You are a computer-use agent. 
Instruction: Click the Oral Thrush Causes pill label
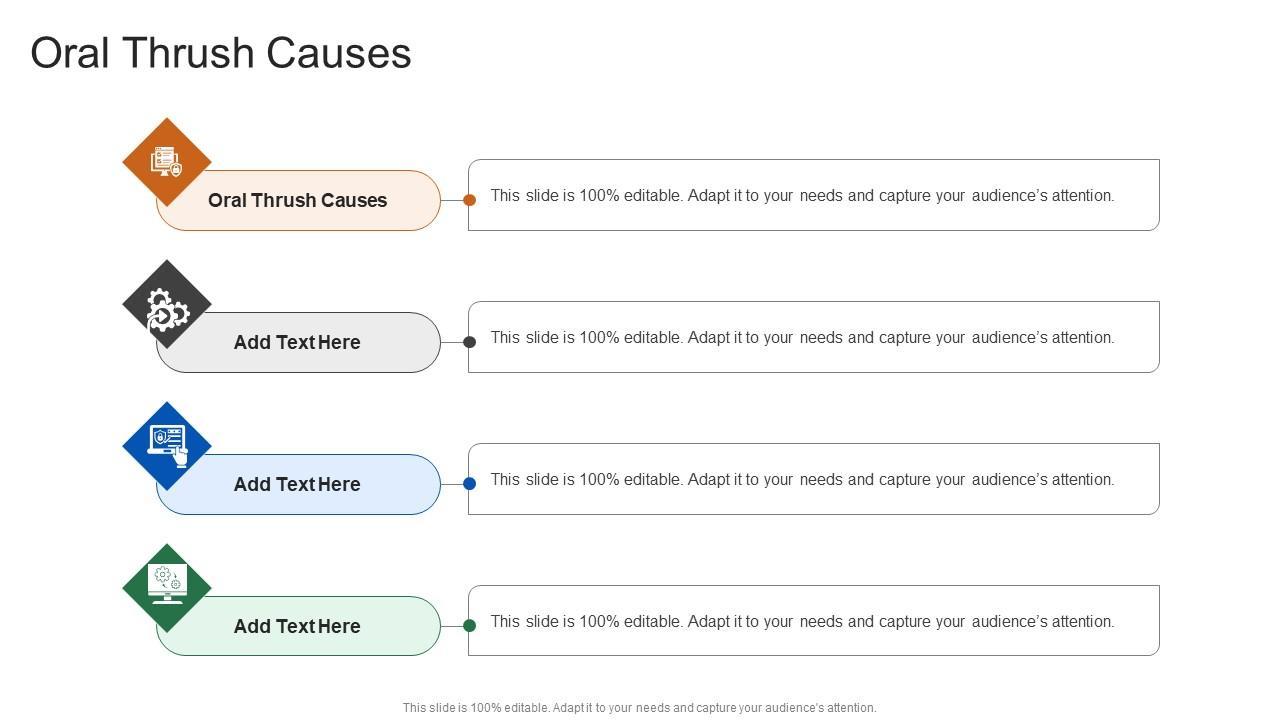coord(298,201)
